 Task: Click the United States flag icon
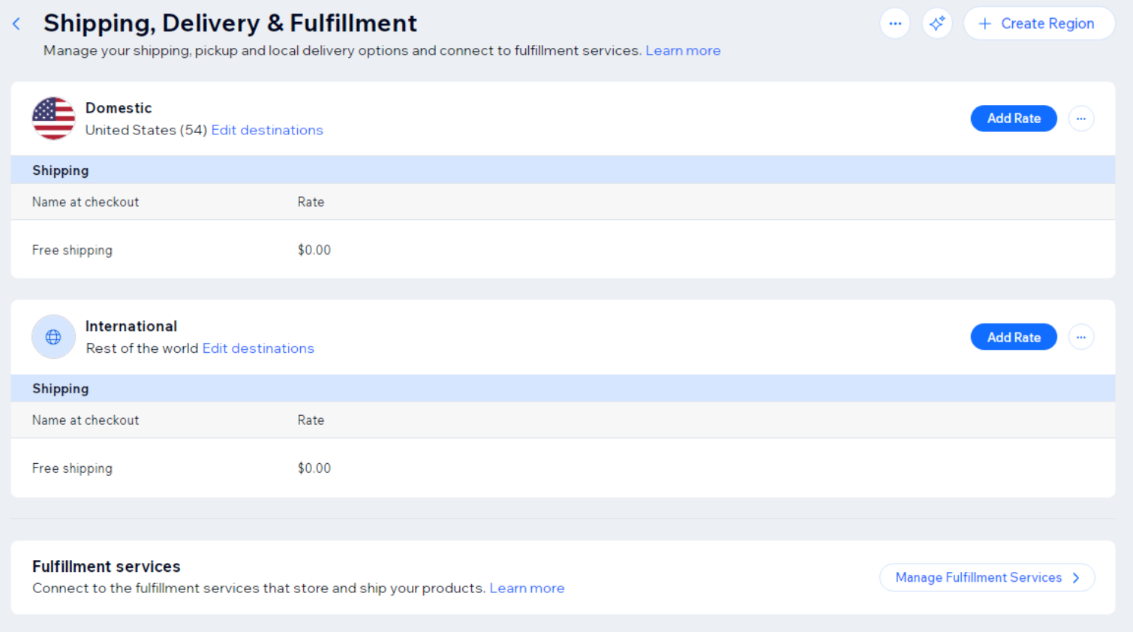[x=54, y=119]
